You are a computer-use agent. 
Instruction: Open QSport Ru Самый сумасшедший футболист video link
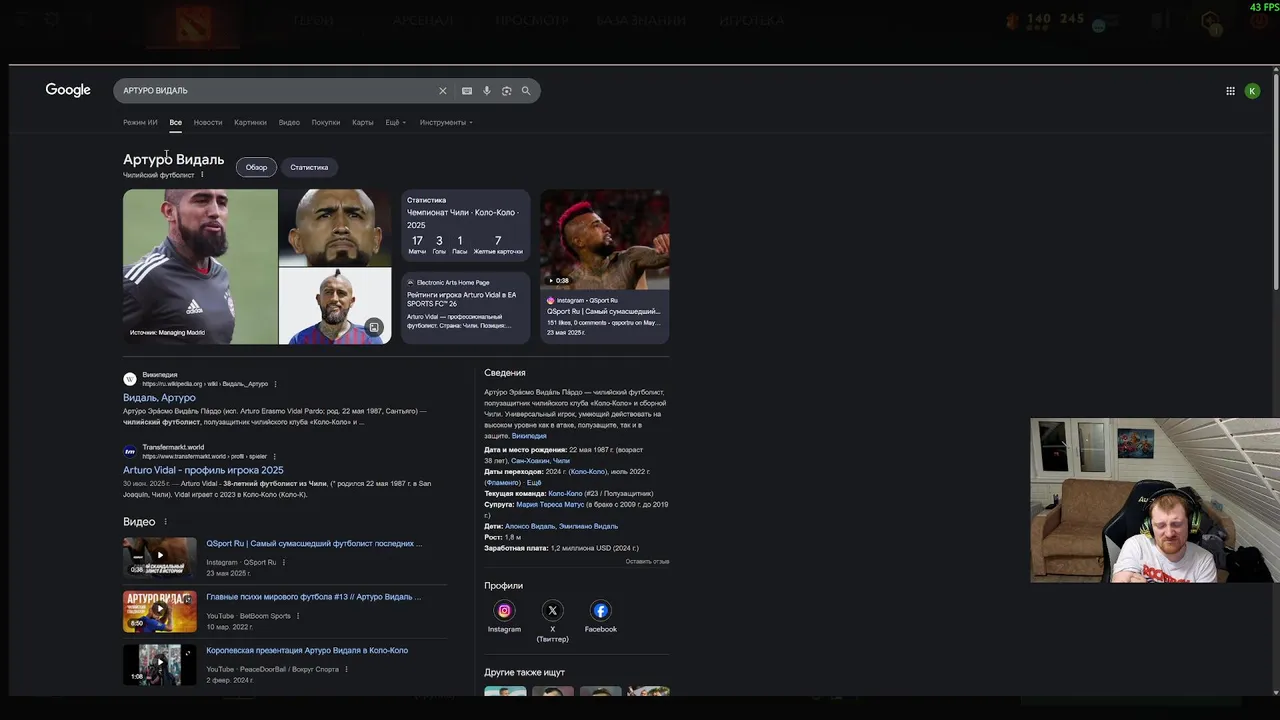coord(314,544)
